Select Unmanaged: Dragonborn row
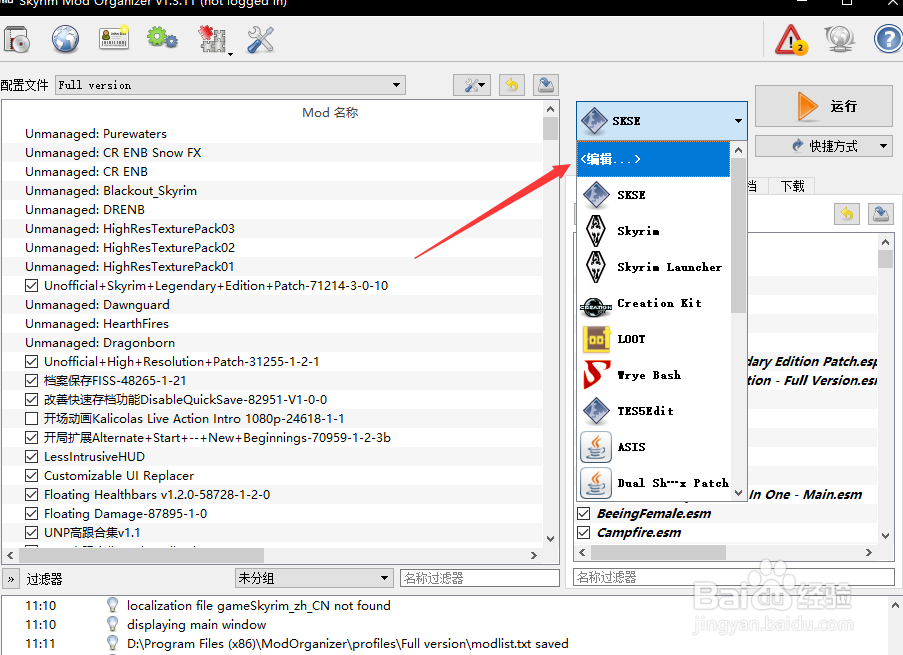This screenshot has width=903, height=655. pos(272,343)
